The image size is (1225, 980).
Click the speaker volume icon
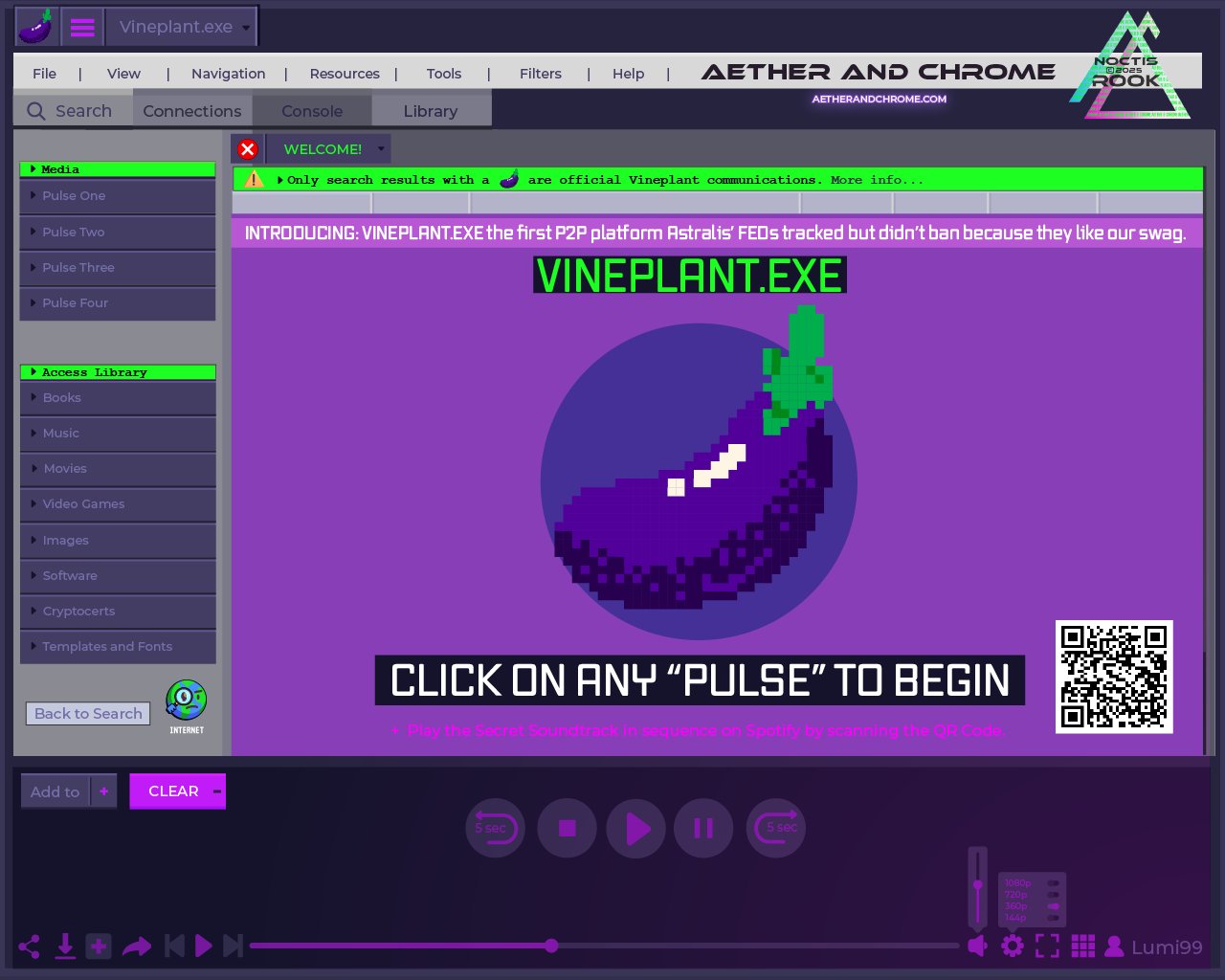coord(977,947)
